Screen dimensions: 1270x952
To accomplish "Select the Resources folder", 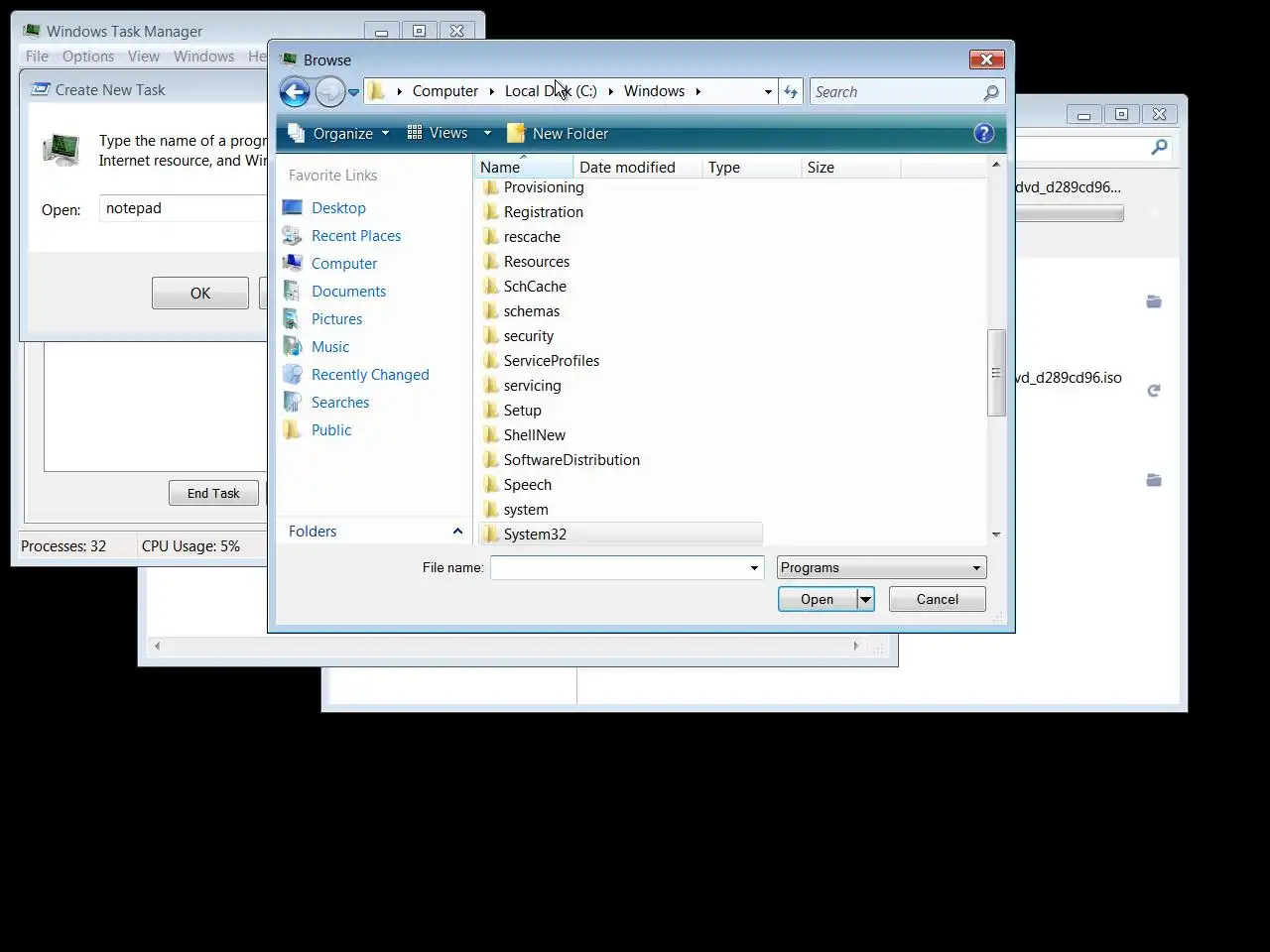I will (x=536, y=262).
